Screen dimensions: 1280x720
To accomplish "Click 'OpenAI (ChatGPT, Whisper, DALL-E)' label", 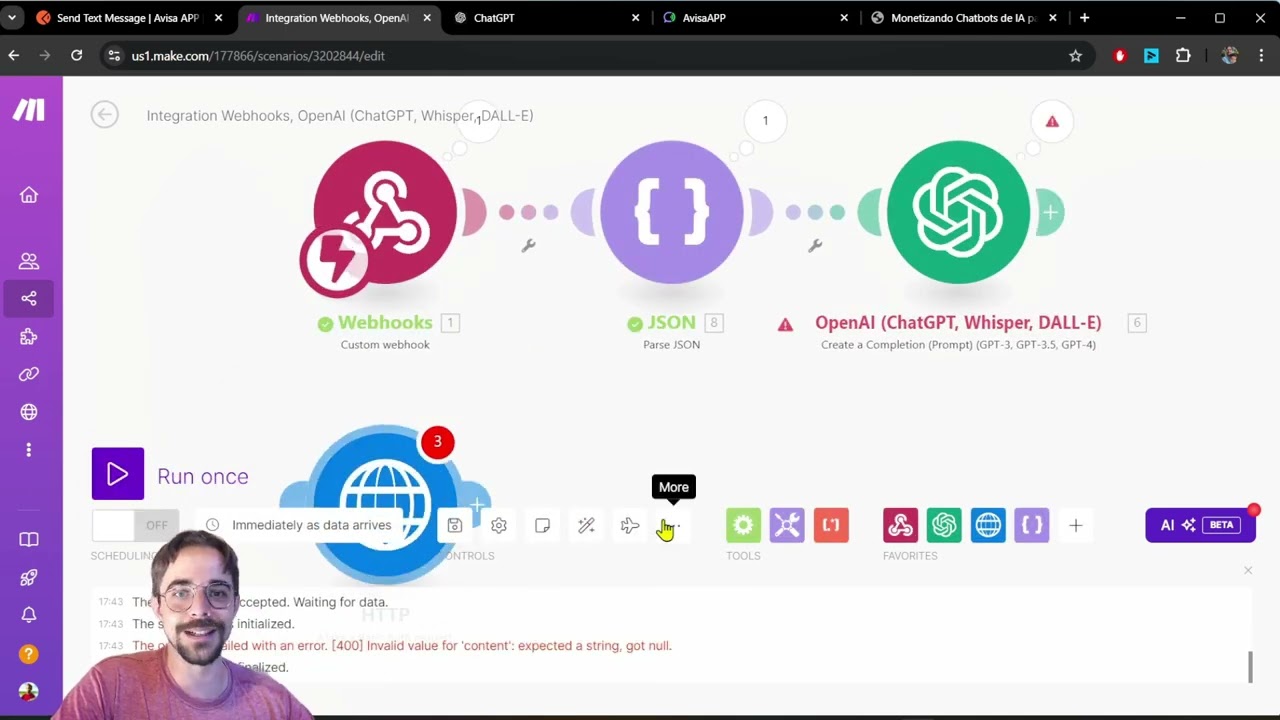I will point(958,322).
